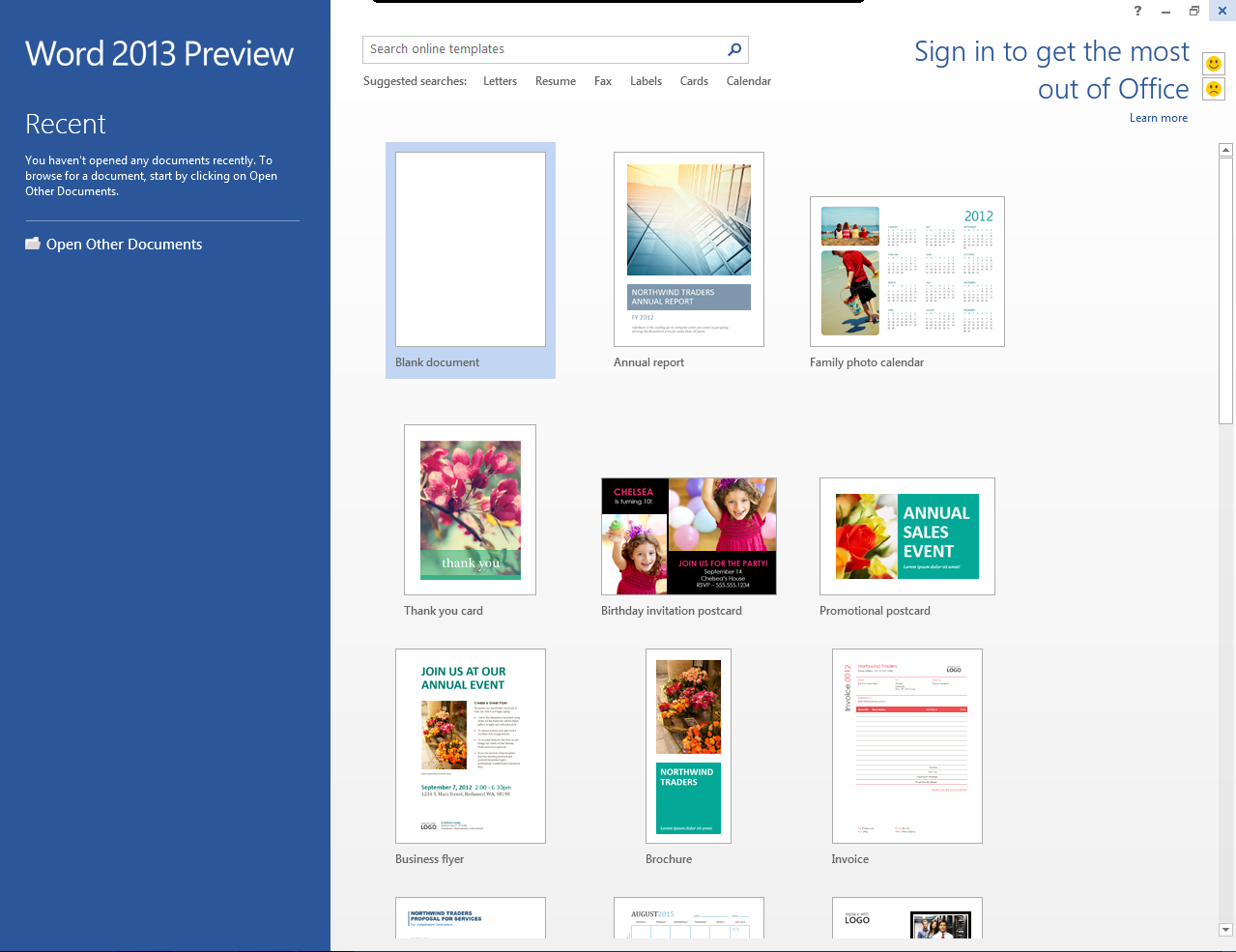
Task: Pick the Family photo calendar template
Action: tap(907, 272)
